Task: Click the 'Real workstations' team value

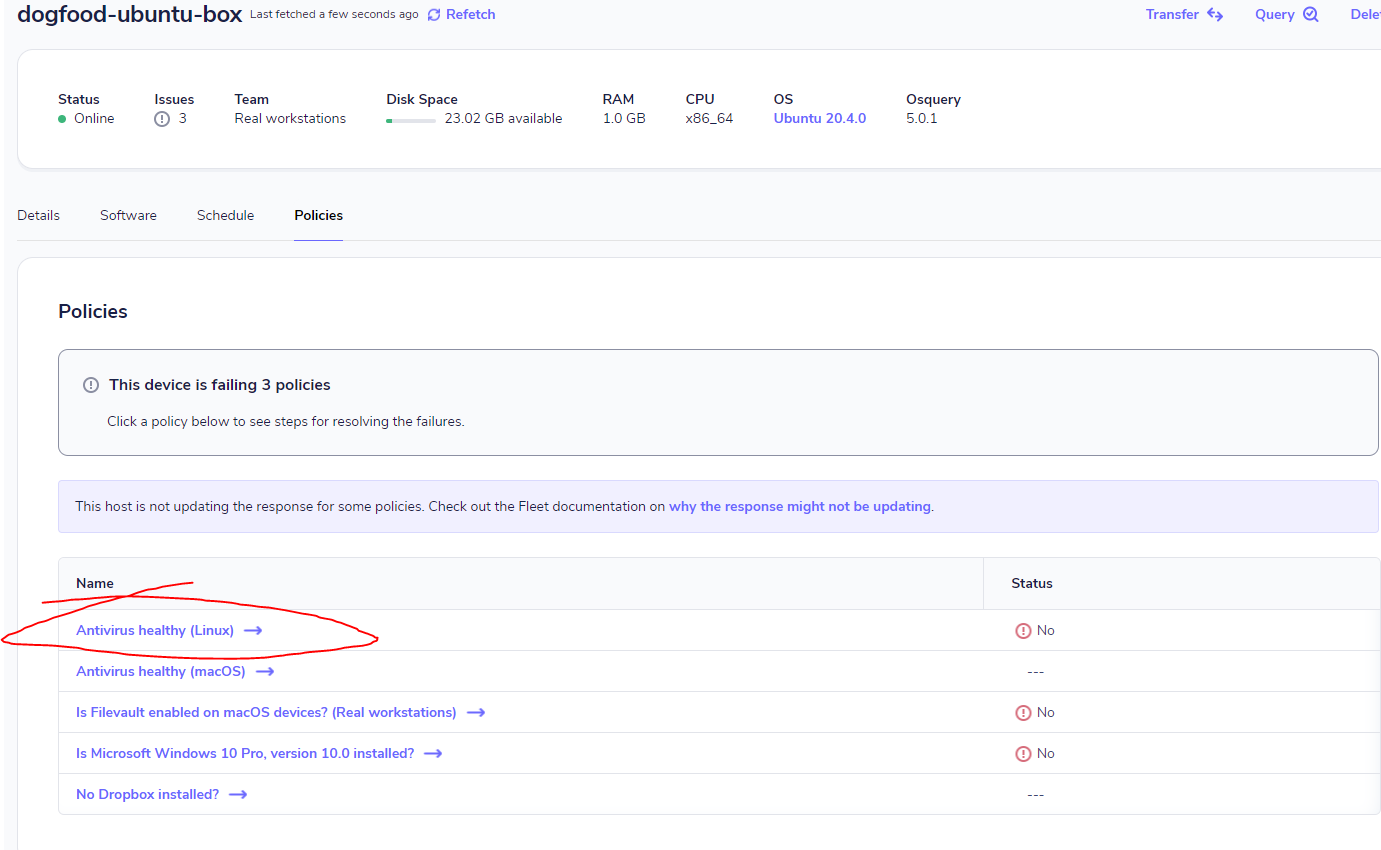Action: click(x=290, y=119)
